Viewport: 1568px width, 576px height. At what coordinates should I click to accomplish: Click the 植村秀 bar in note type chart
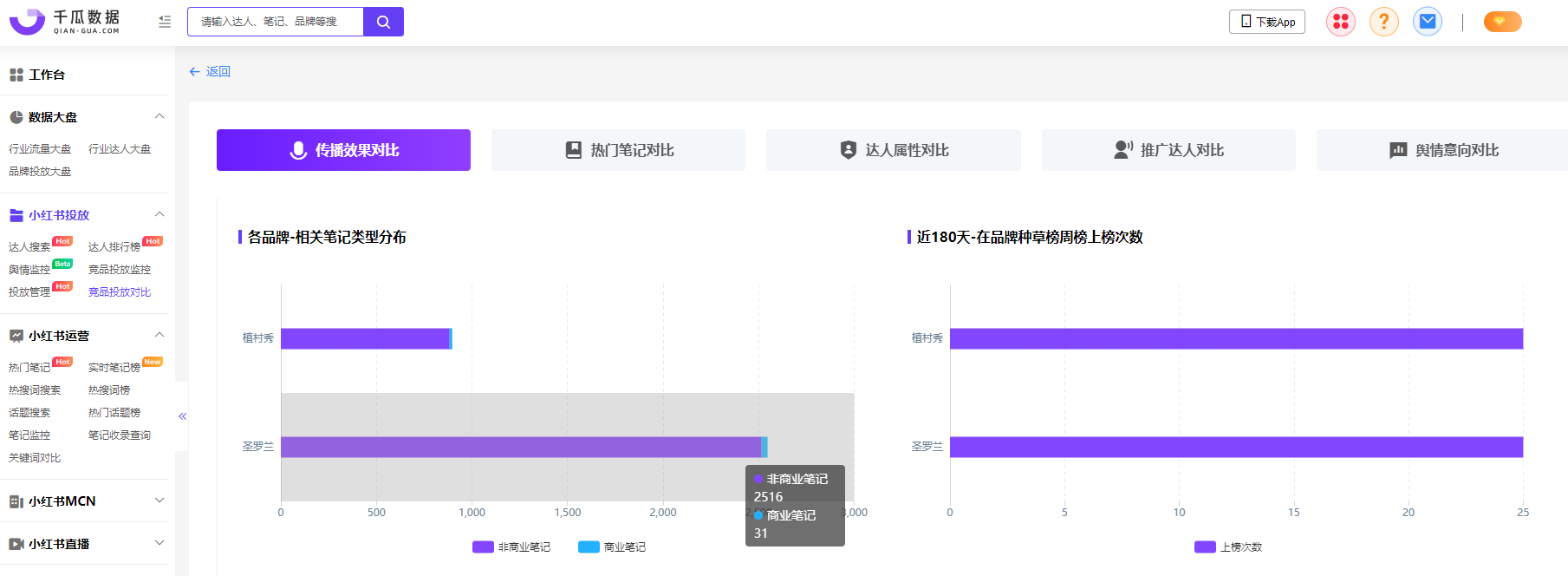point(366,338)
